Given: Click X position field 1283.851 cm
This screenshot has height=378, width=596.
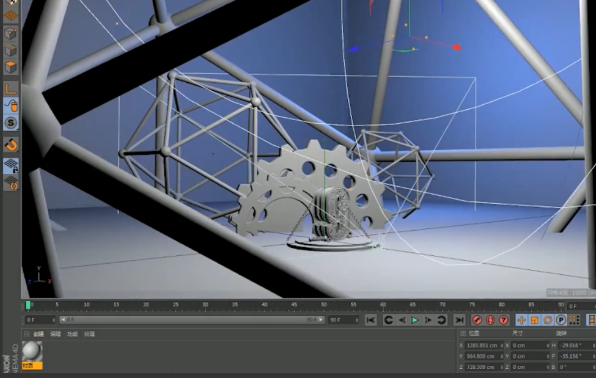Looking at the screenshot, I should tap(484, 345).
